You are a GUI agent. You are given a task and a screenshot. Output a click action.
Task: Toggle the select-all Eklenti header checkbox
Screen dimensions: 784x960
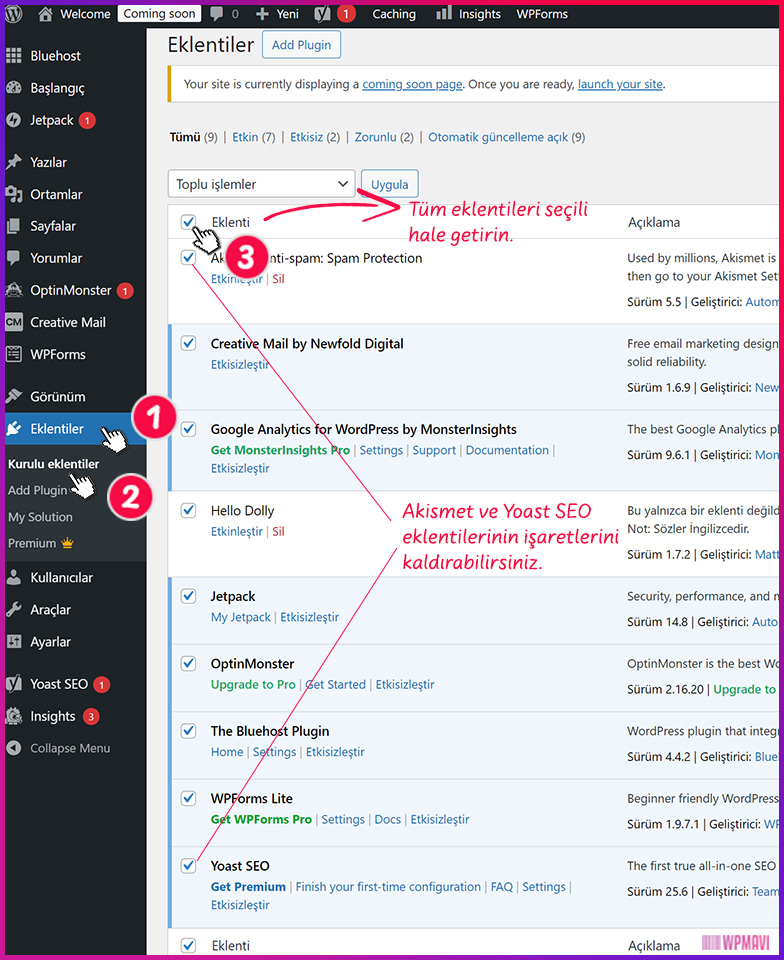click(189, 222)
